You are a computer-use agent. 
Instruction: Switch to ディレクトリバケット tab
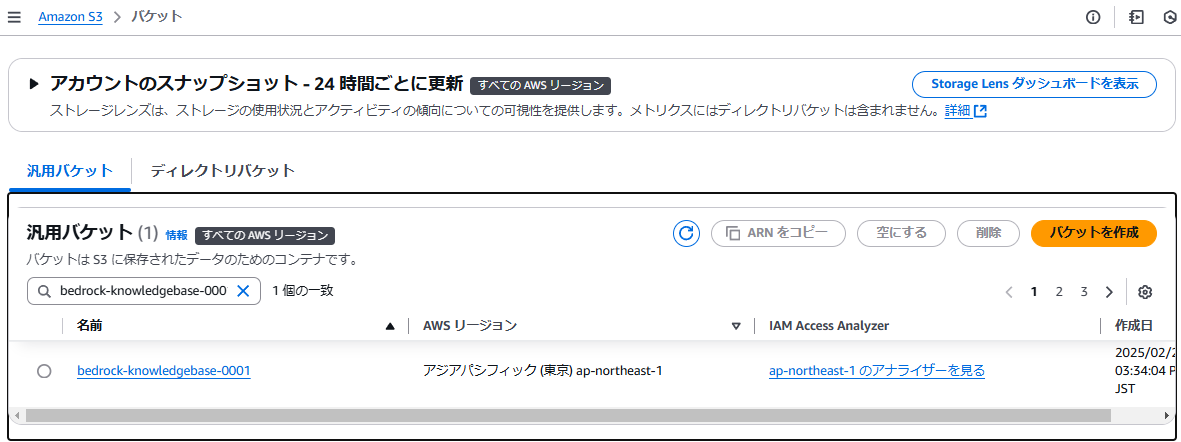[222, 170]
